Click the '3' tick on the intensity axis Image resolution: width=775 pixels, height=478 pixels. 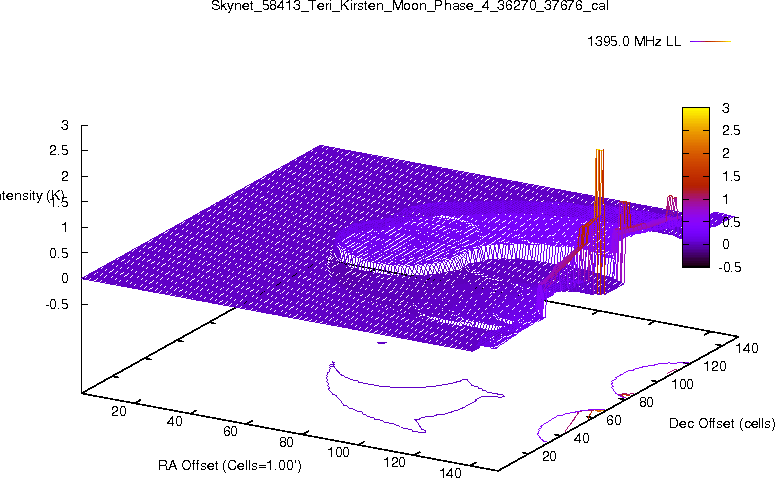coord(65,126)
